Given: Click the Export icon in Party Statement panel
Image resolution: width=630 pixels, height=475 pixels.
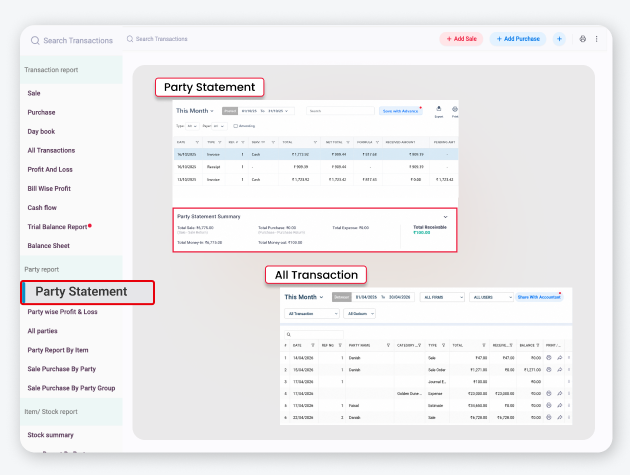Looking at the screenshot, I should coord(439,109).
